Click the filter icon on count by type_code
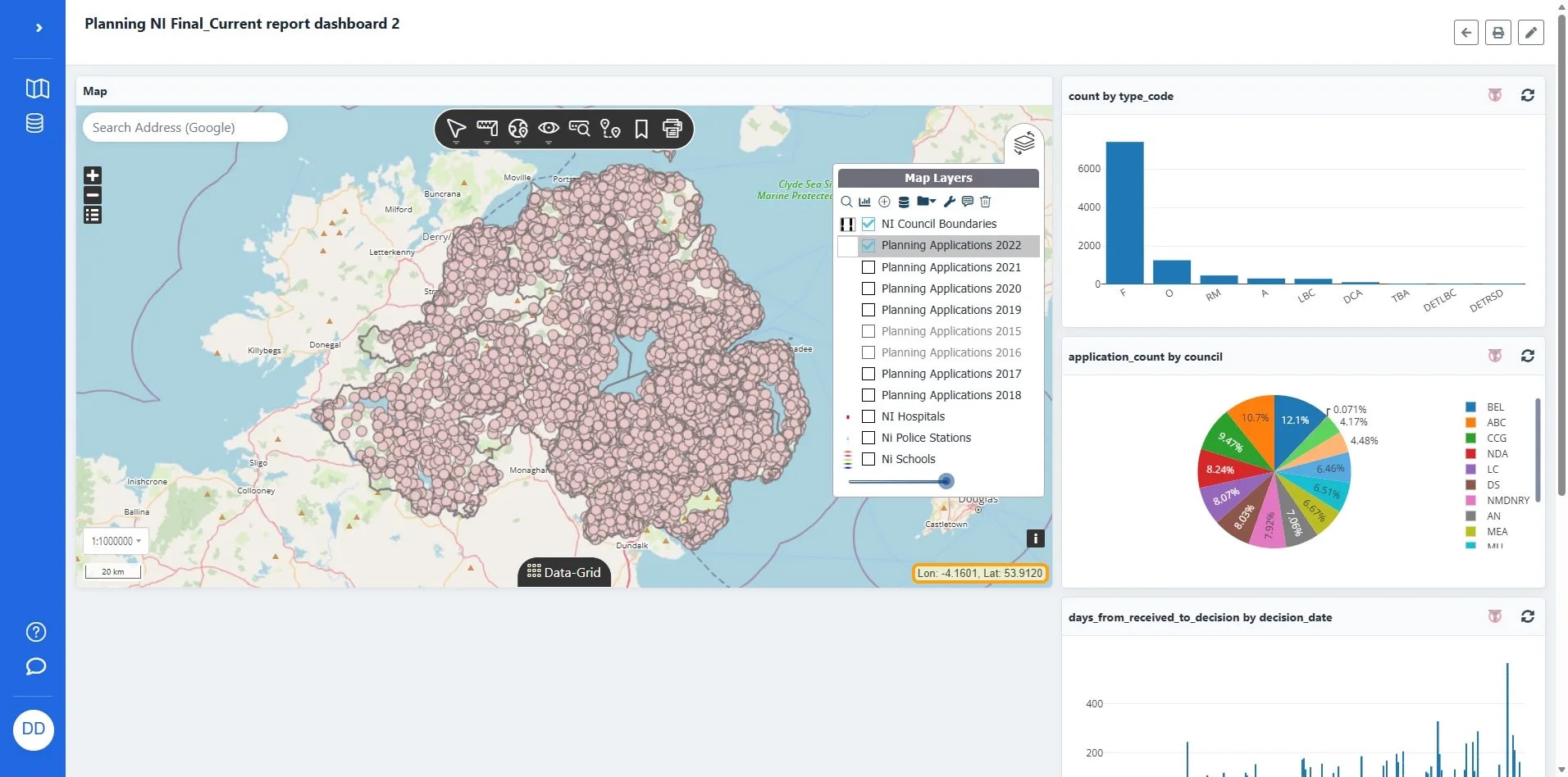 coord(1495,96)
